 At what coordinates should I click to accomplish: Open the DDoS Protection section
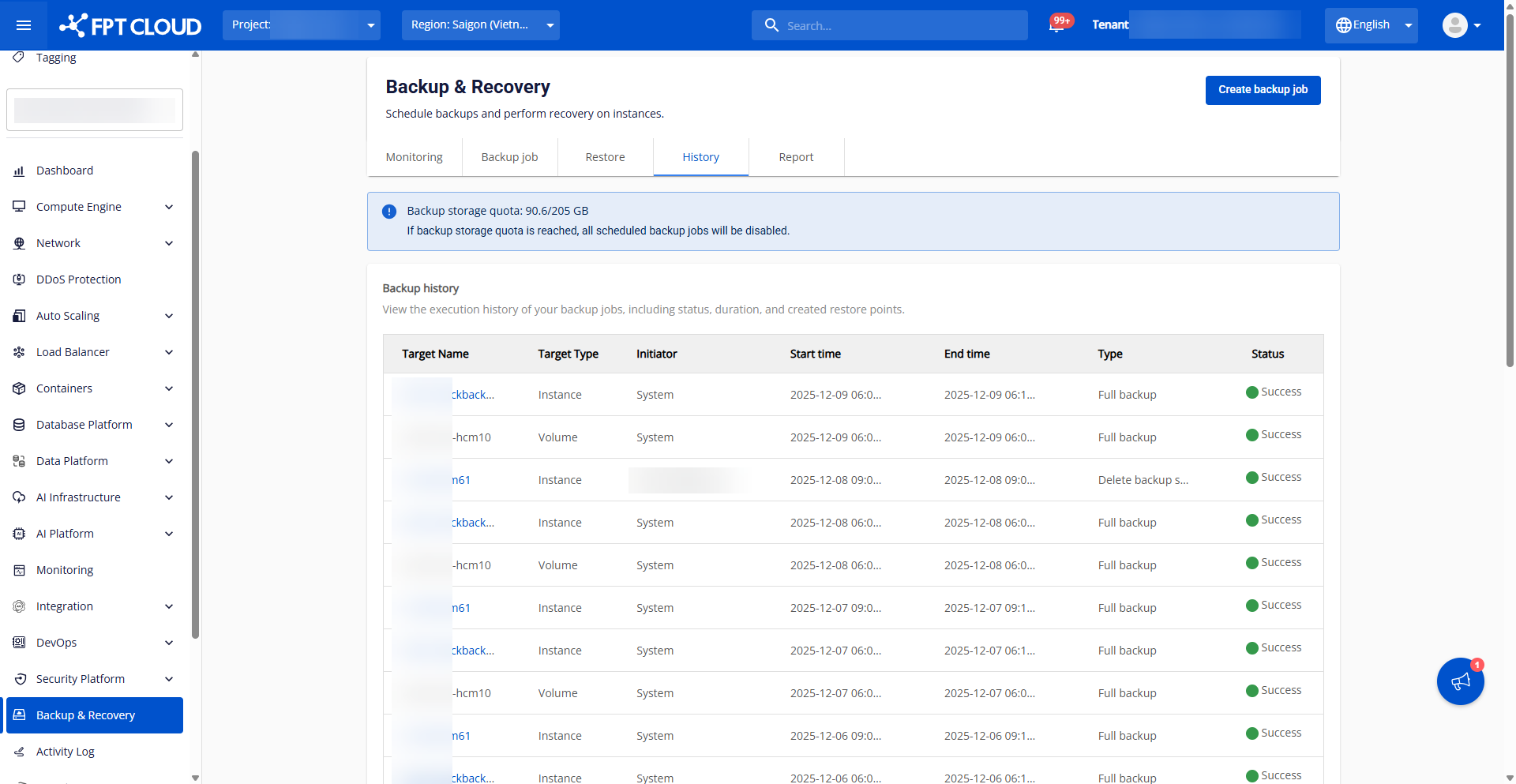(78, 279)
